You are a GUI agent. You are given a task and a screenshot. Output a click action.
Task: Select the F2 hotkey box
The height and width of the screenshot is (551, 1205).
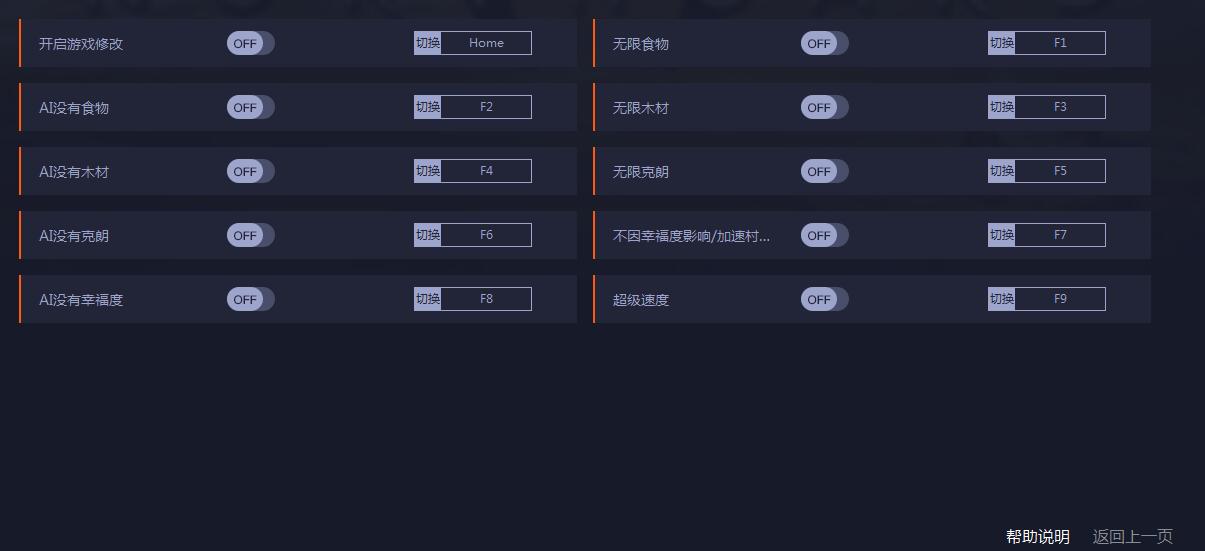coord(486,107)
